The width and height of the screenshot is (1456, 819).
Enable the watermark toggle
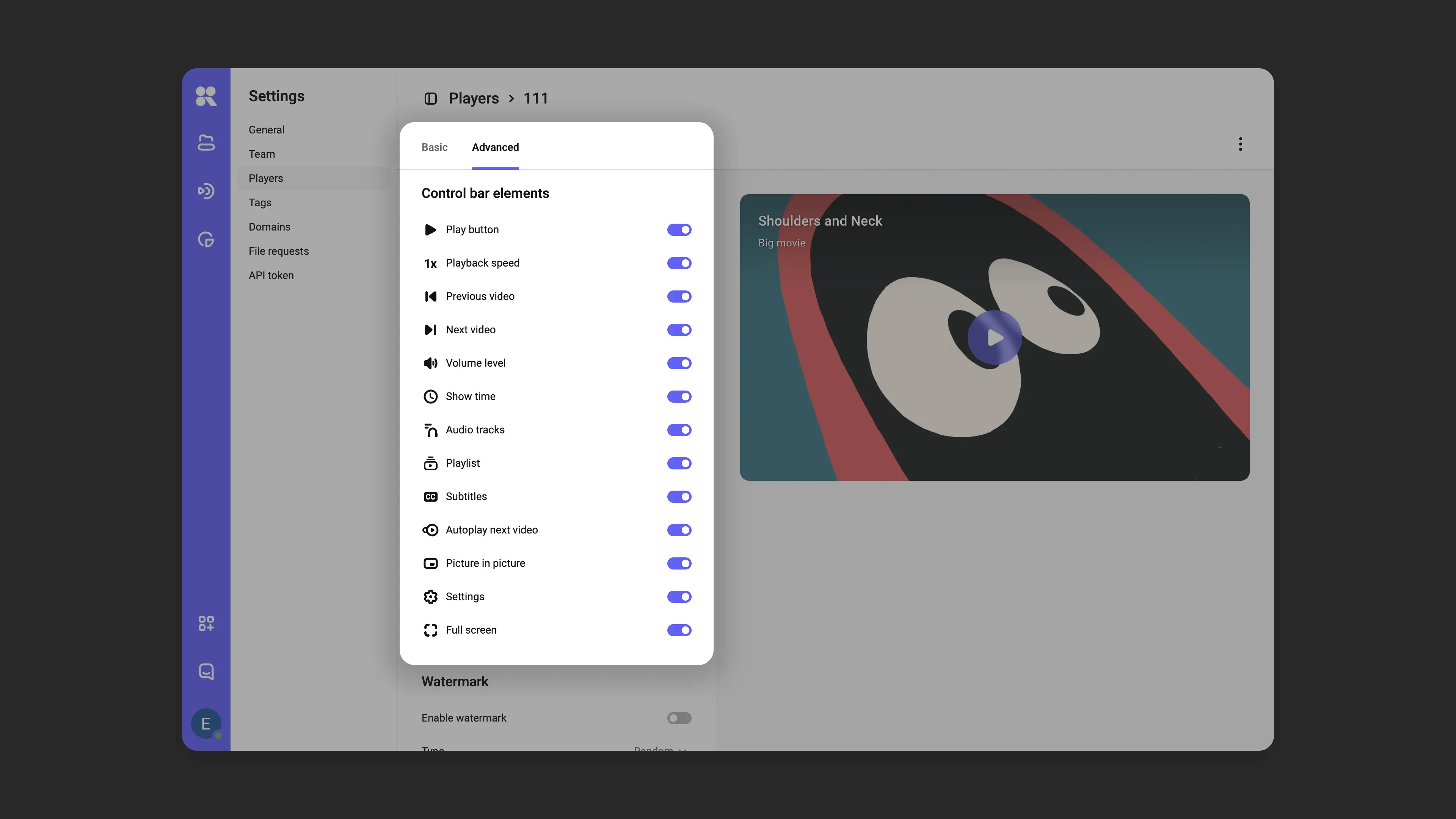tap(679, 718)
